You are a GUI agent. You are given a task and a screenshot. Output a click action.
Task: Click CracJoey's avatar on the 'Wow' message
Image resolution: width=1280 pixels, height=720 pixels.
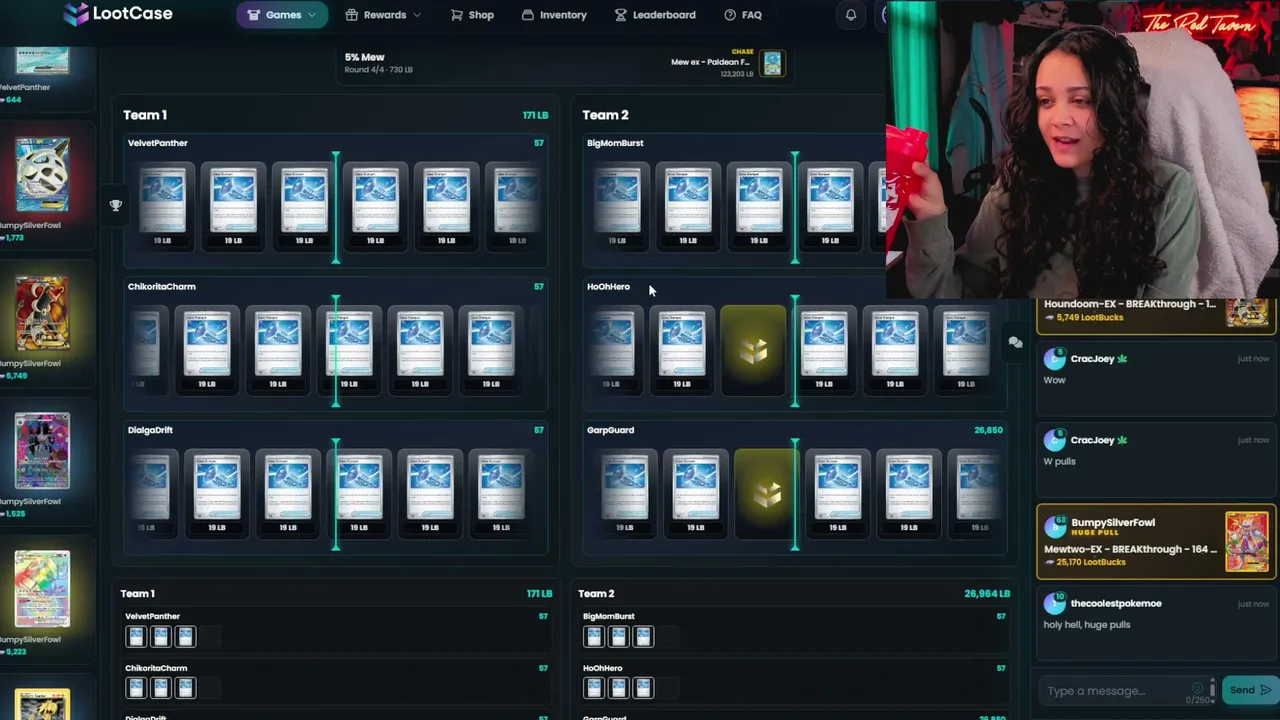click(1054, 359)
